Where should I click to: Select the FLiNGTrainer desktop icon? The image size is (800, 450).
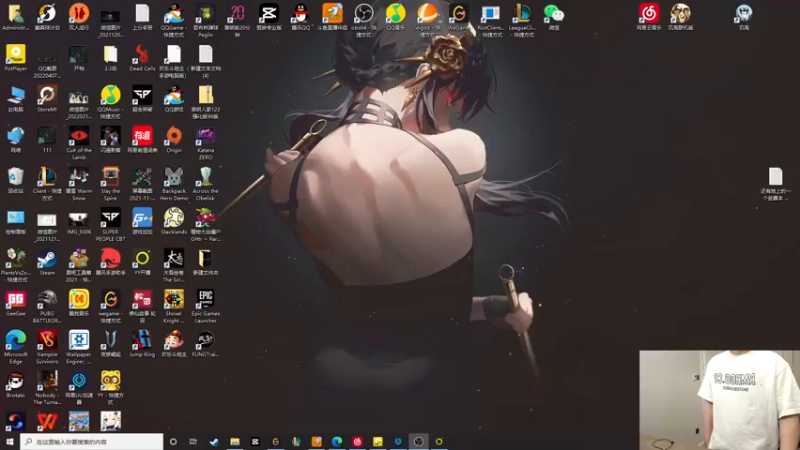coord(206,340)
